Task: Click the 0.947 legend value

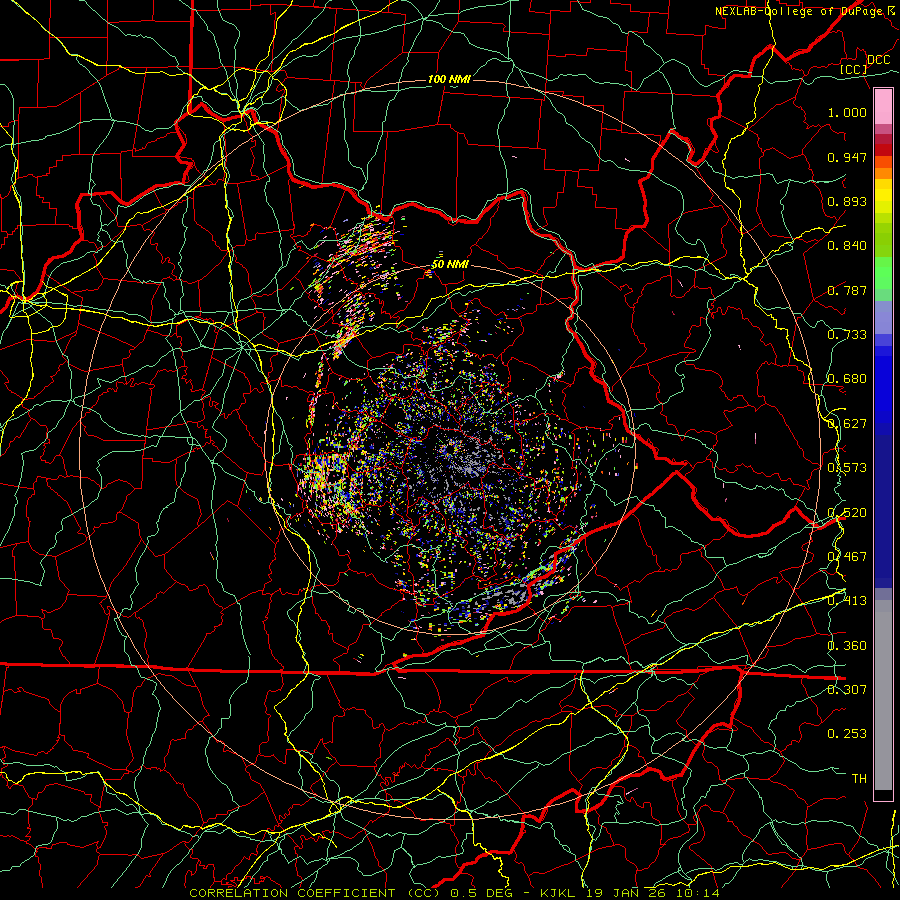Action: [x=847, y=157]
